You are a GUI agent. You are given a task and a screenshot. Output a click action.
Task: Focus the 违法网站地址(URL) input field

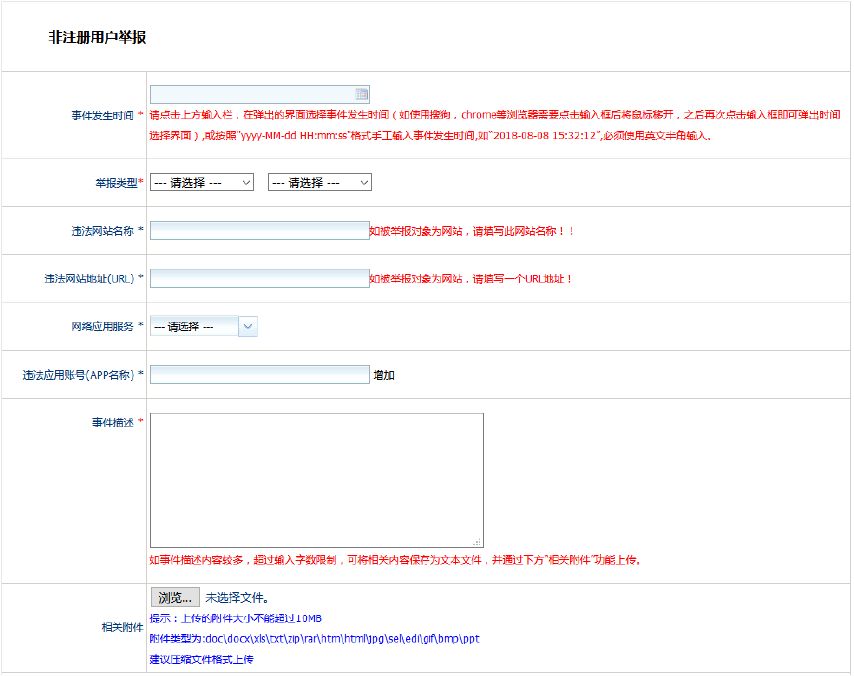260,278
